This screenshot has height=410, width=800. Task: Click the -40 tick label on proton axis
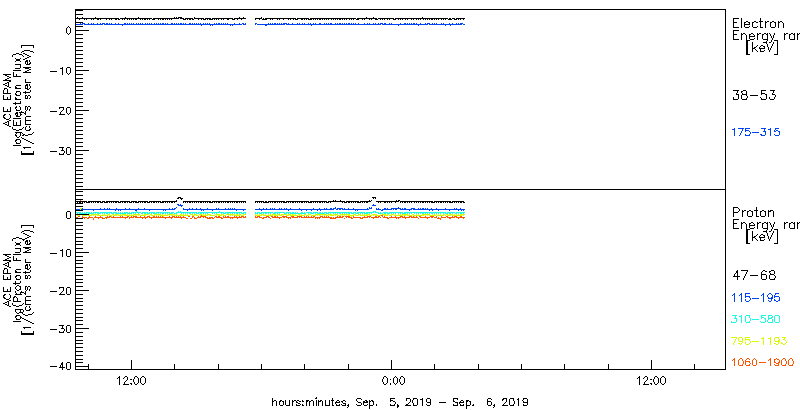coord(61,366)
